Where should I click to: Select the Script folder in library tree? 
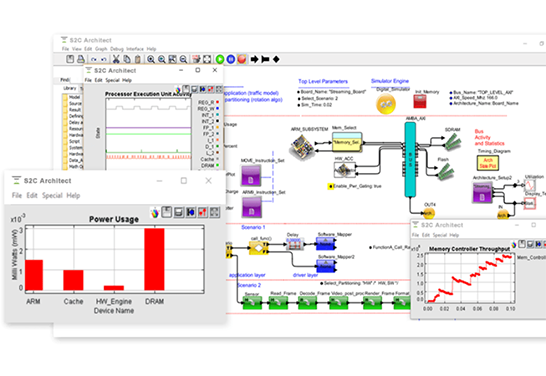click(x=71, y=141)
